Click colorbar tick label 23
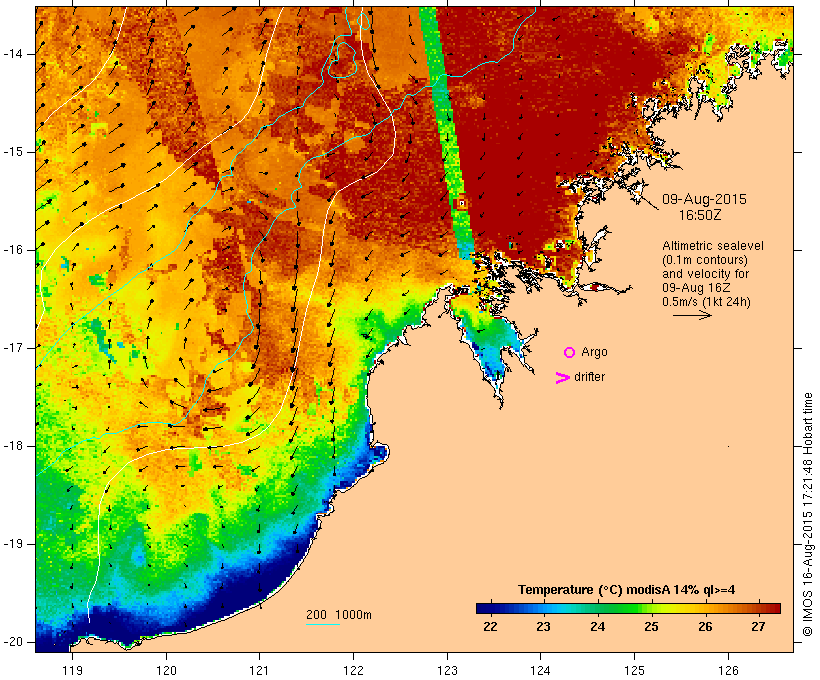This screenshot has width=820, height=680. click(543, 627)
